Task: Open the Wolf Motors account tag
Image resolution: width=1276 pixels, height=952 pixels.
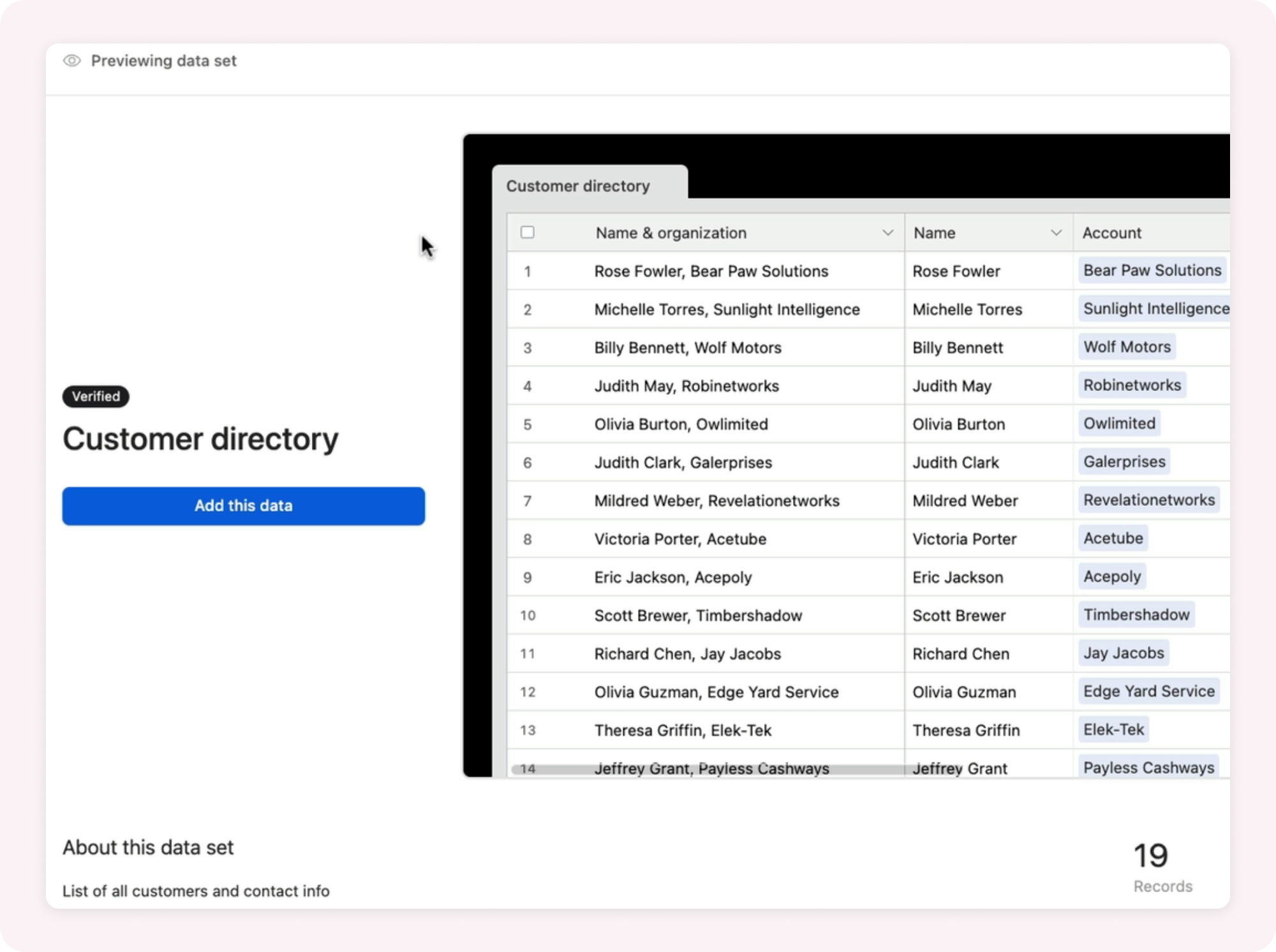Action: (x=1127, y=347)
